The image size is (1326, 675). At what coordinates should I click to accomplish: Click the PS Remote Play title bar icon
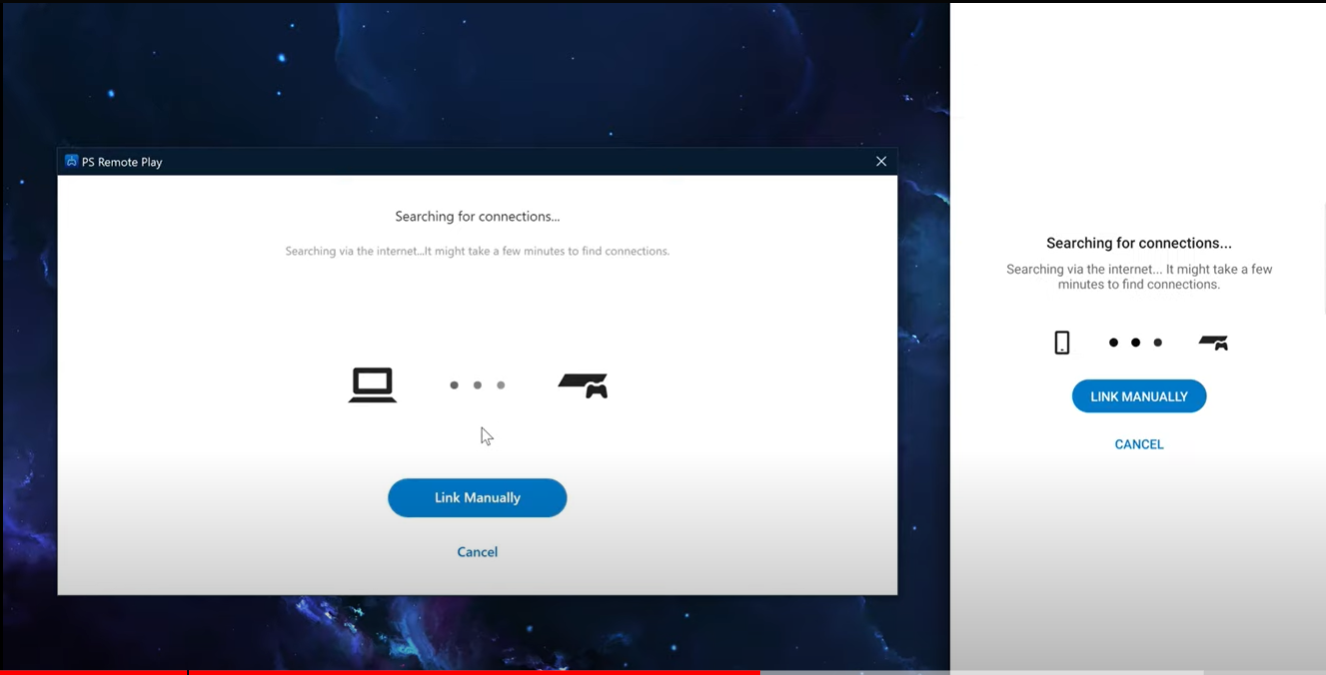click(x=71, y=161)
